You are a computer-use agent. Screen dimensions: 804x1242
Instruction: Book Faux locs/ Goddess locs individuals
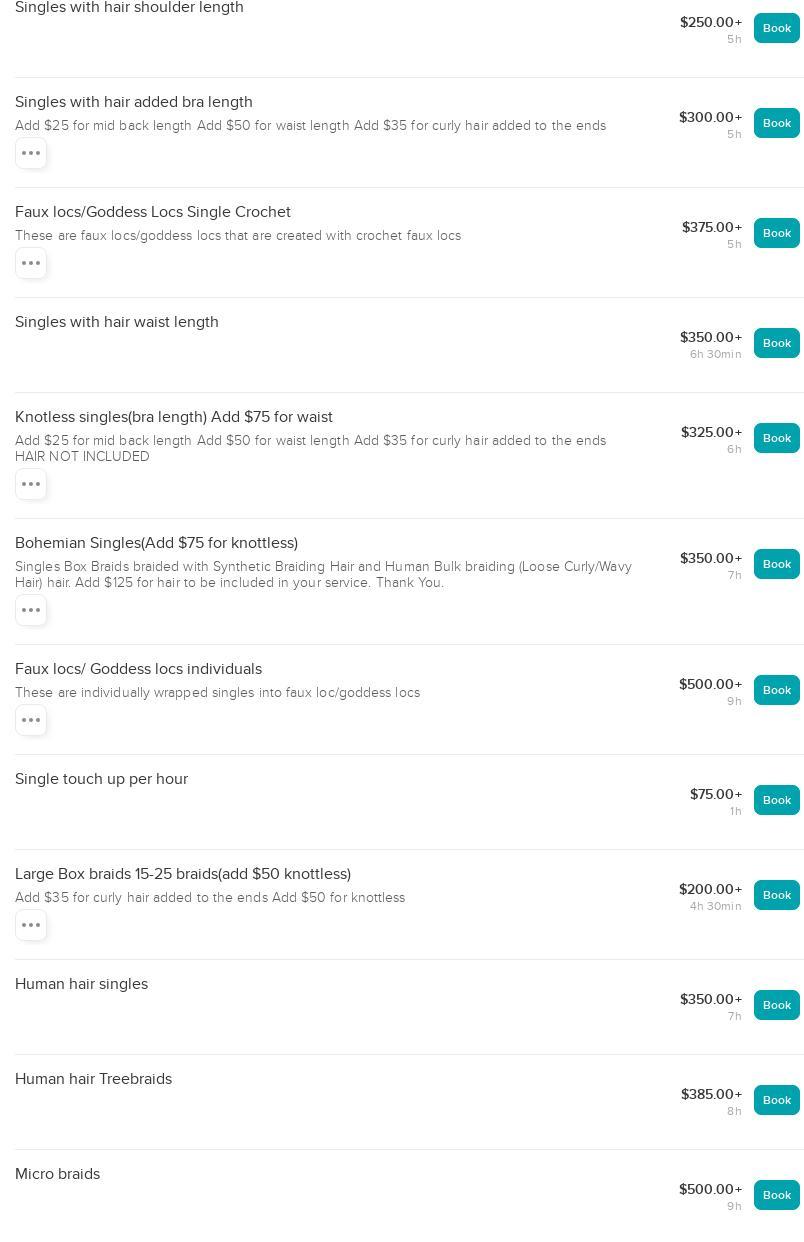(x=776, y=690)
